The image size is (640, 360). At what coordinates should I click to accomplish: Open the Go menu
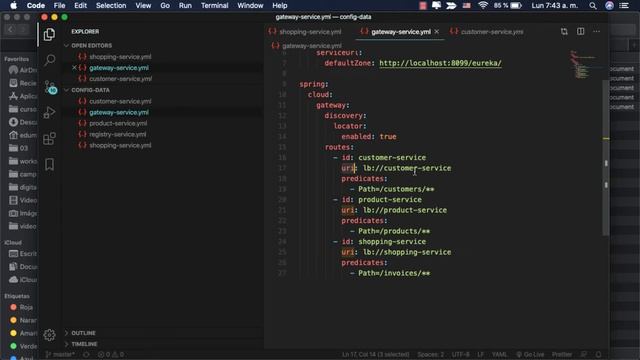(165, 6)
